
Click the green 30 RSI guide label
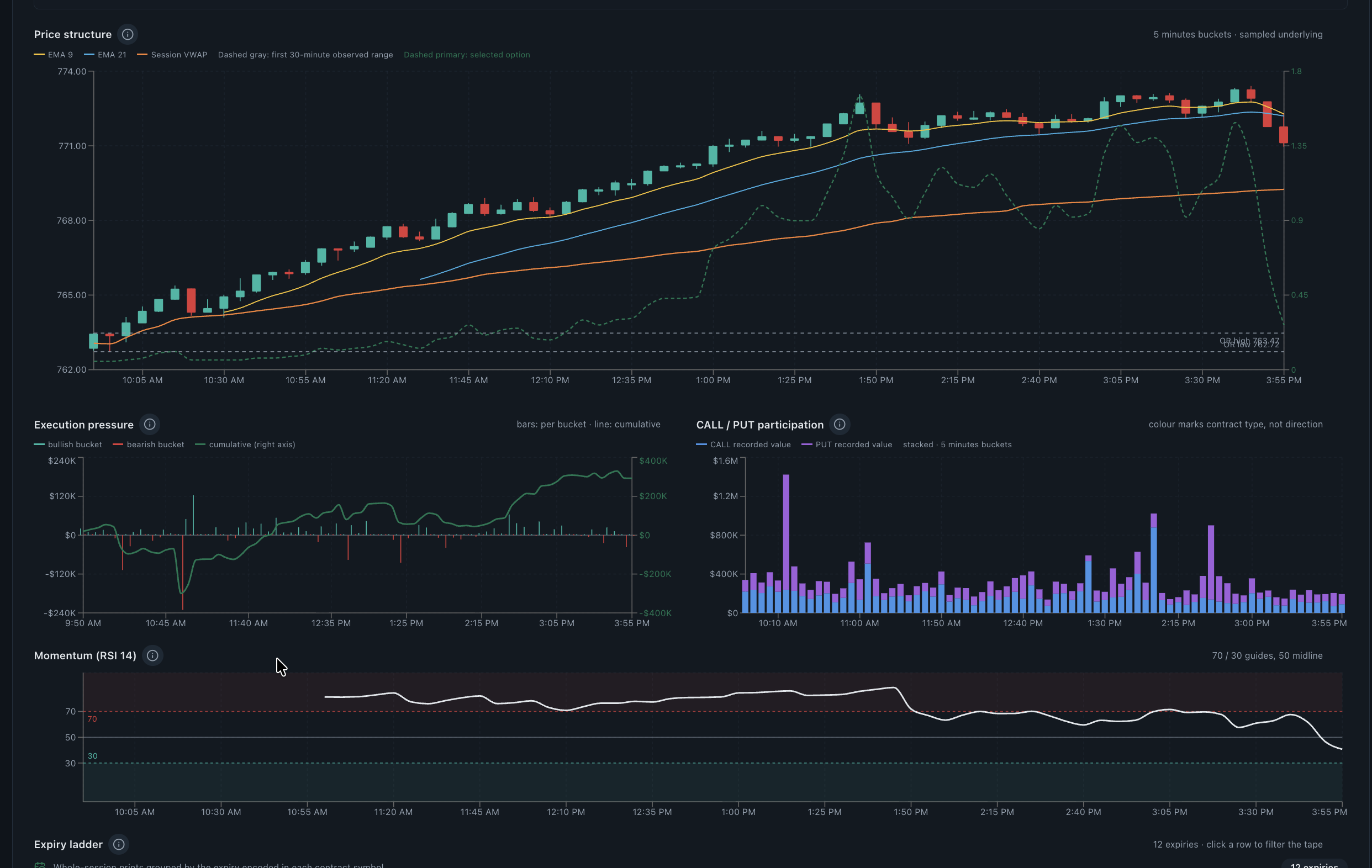tap(92, 756)
